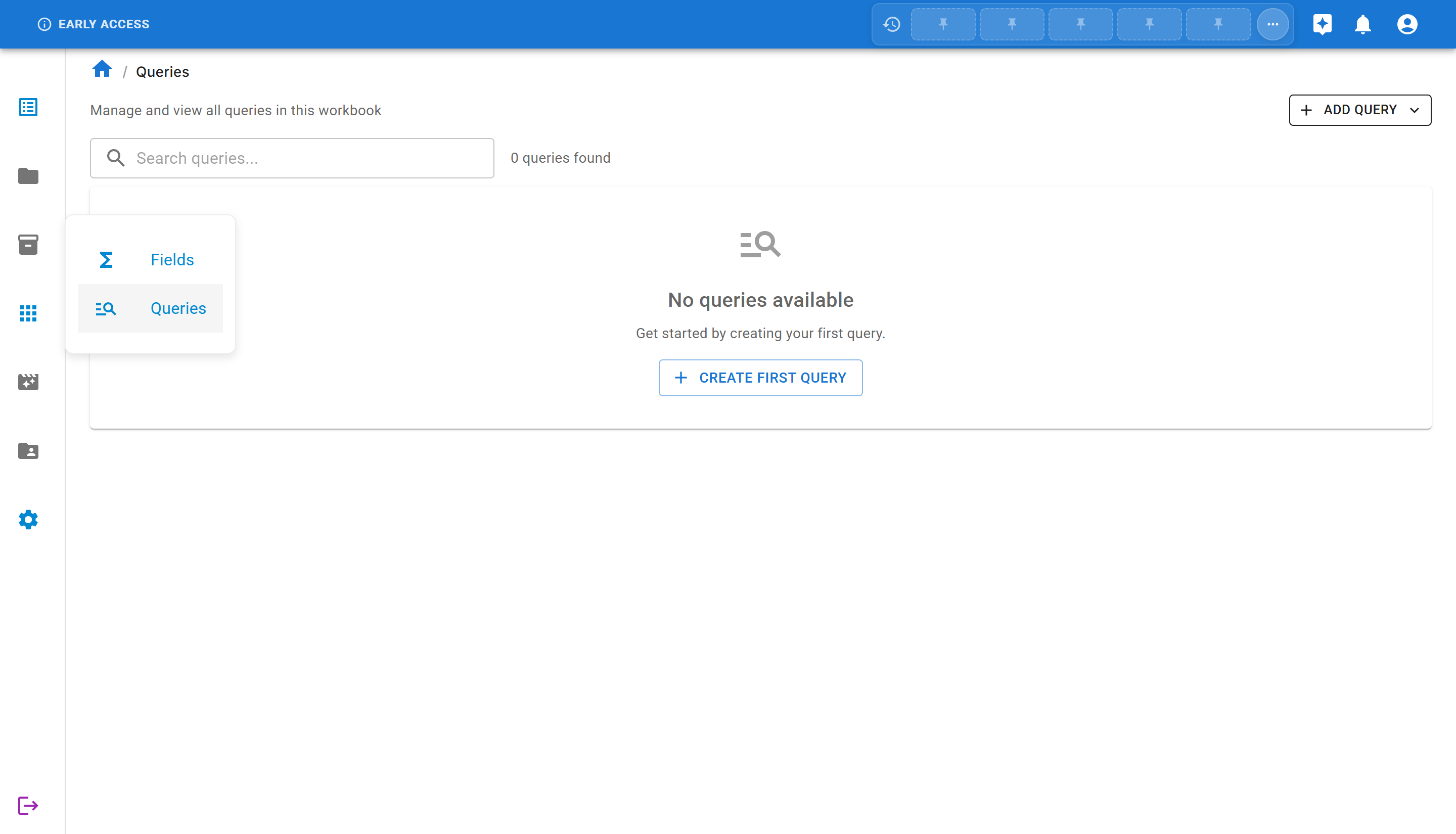Viewport: 1456px width, 834px height.
Task: Select the grid apps icon in the sidebar
Action: [27, 313]
